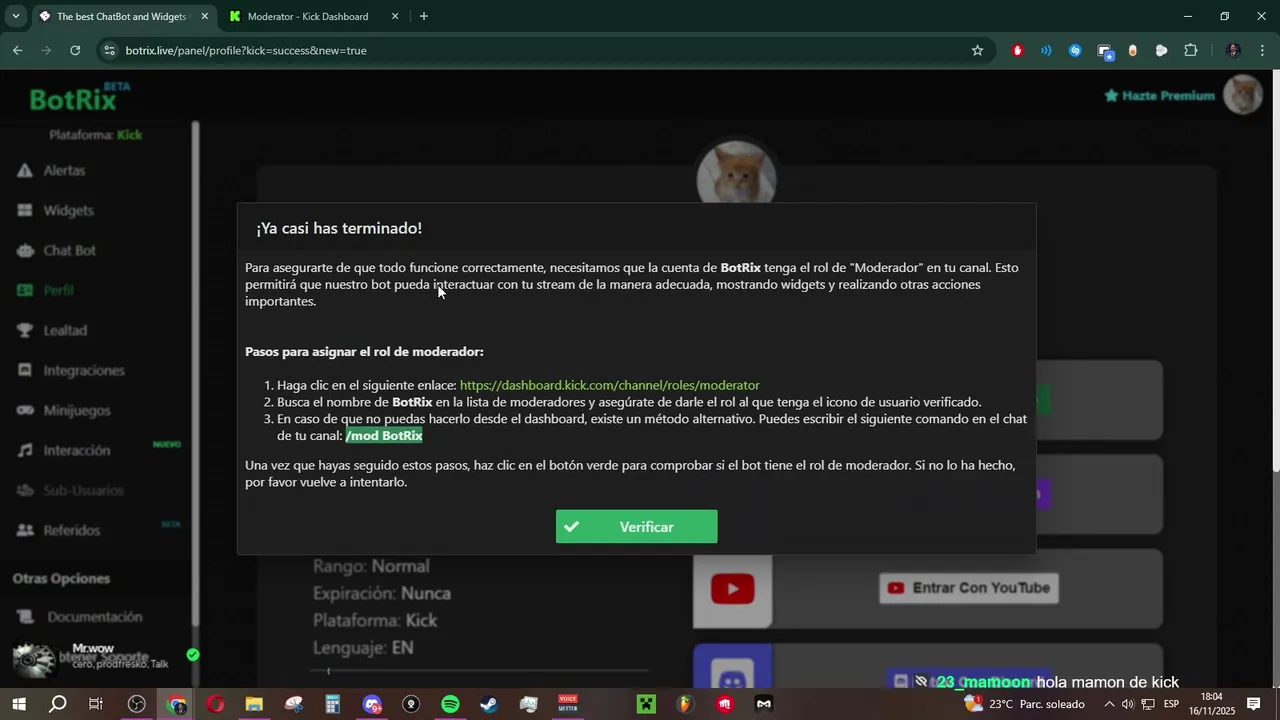
Task: Click the green Verificar button
Action: (x=636, y=527)
